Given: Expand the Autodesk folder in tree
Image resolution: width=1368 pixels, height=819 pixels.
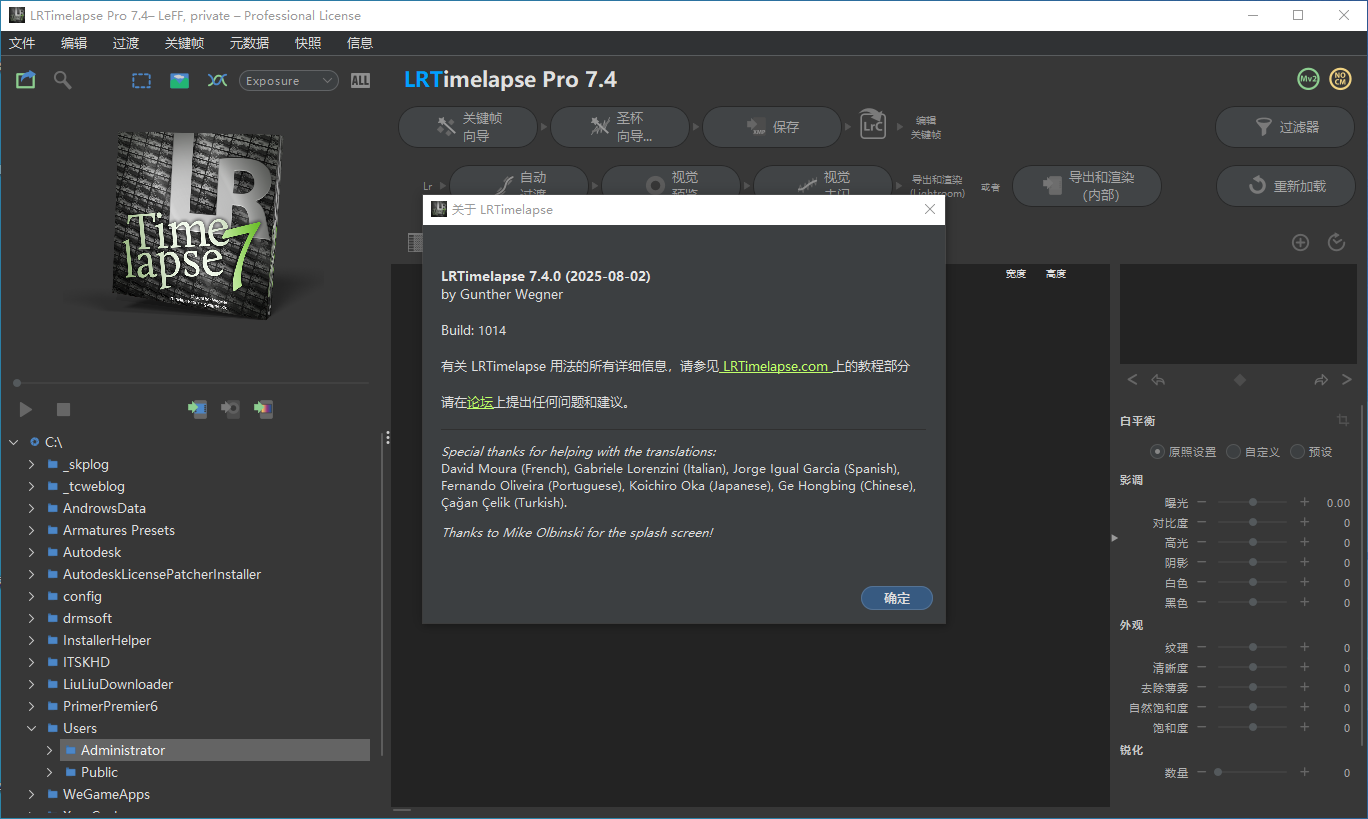Looking at the screenshot, I should tap(31, 552).
